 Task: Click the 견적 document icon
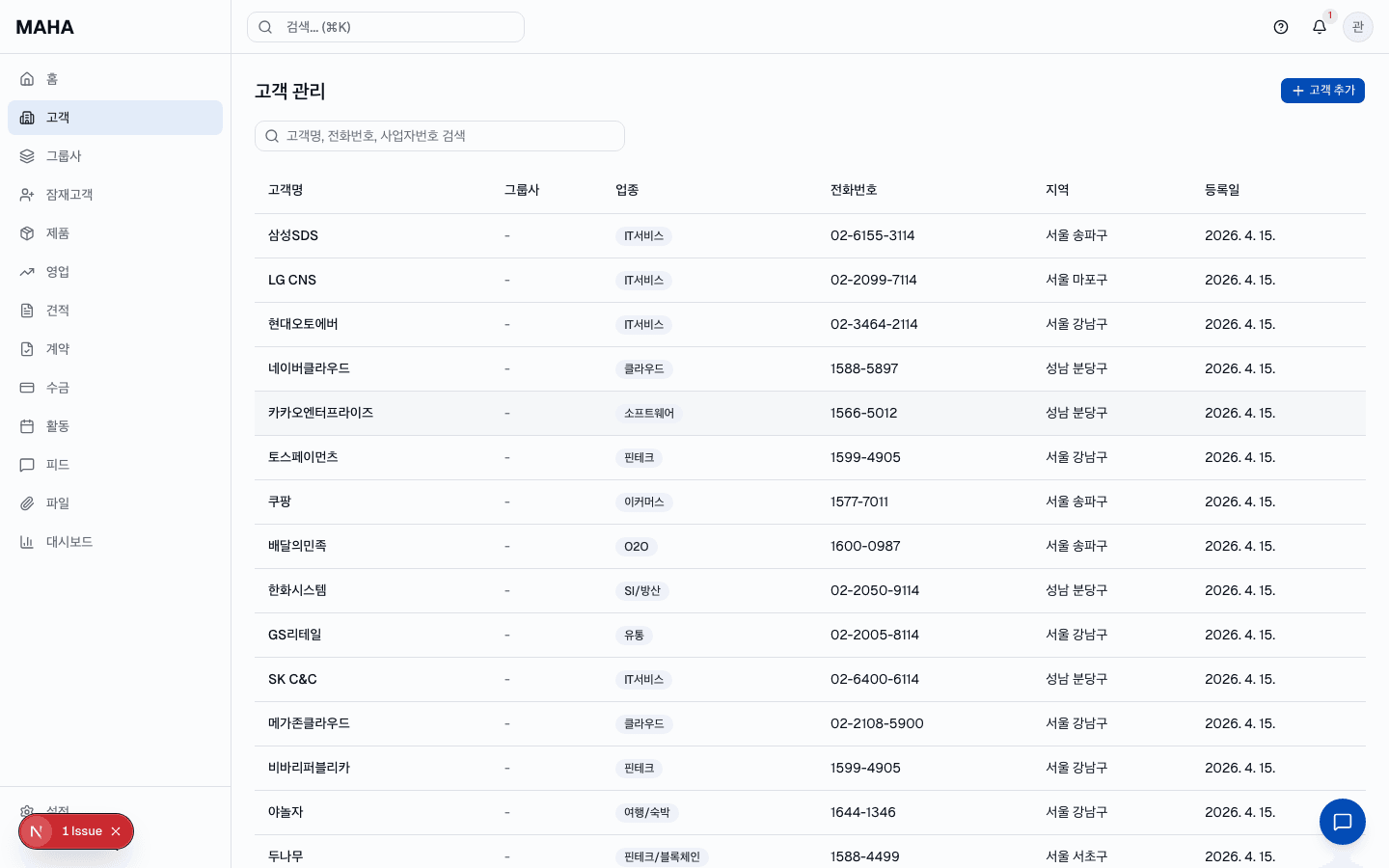pos(27,311)
